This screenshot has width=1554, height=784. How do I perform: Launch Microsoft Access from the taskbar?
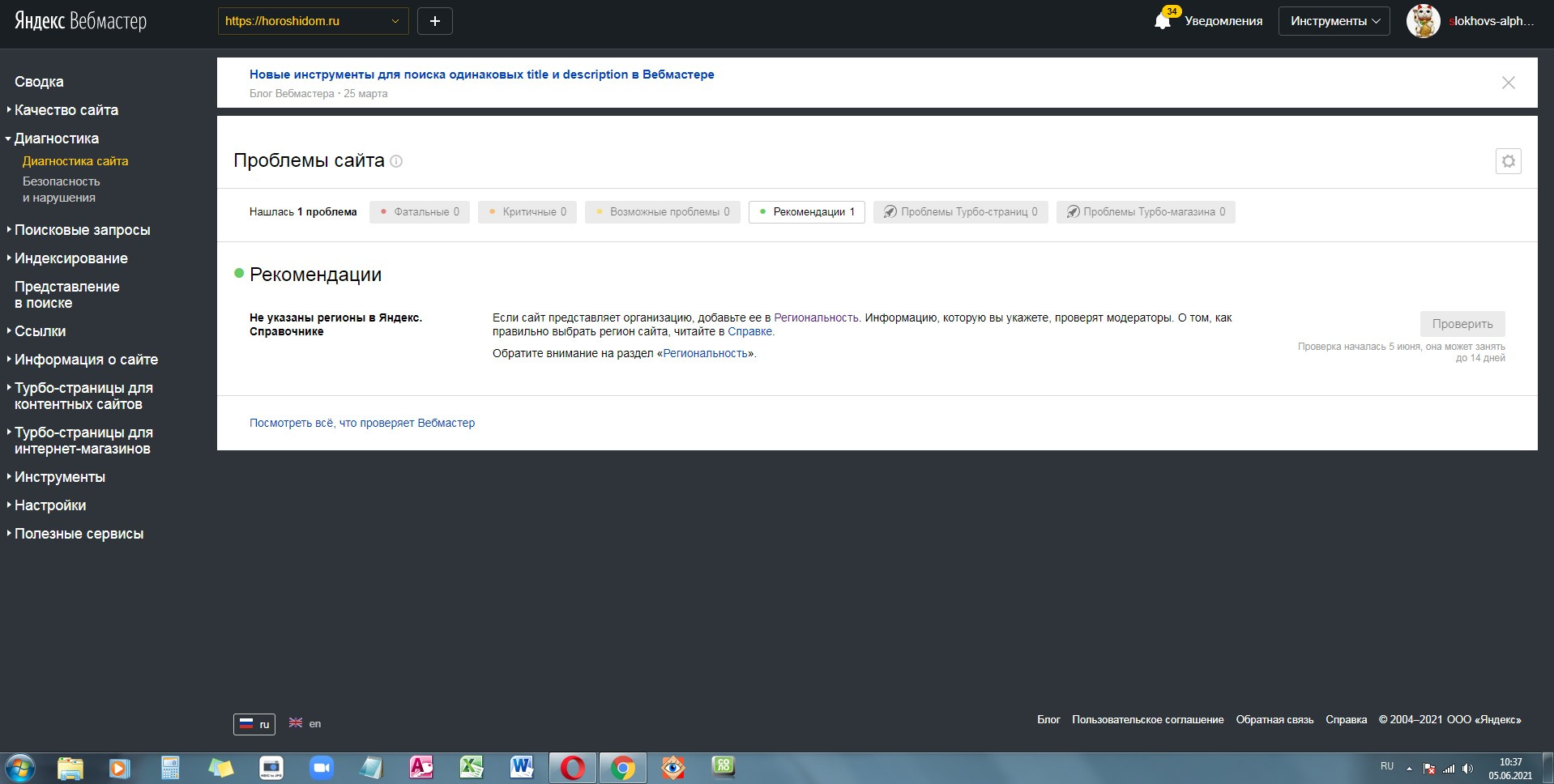pyautogui.click(x=421, y=768)
